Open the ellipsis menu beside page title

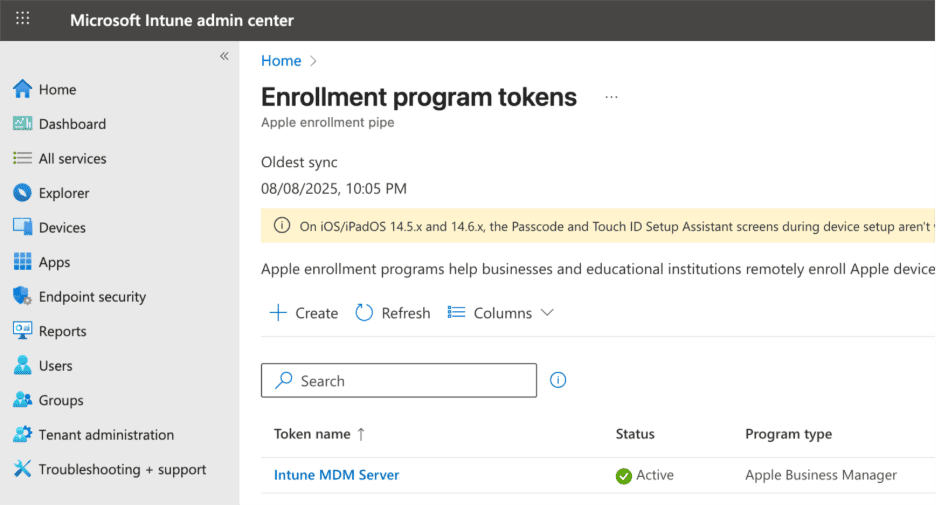[x=612, y=98]
